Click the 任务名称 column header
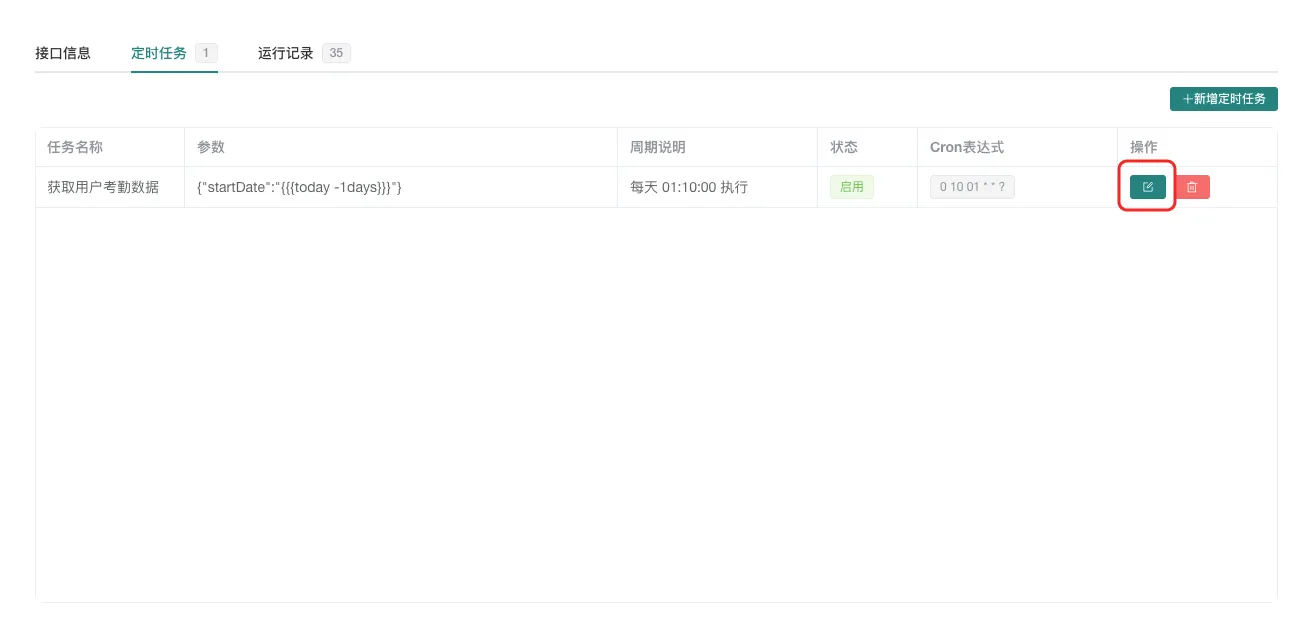The image size is (1310, 635). 75,147
